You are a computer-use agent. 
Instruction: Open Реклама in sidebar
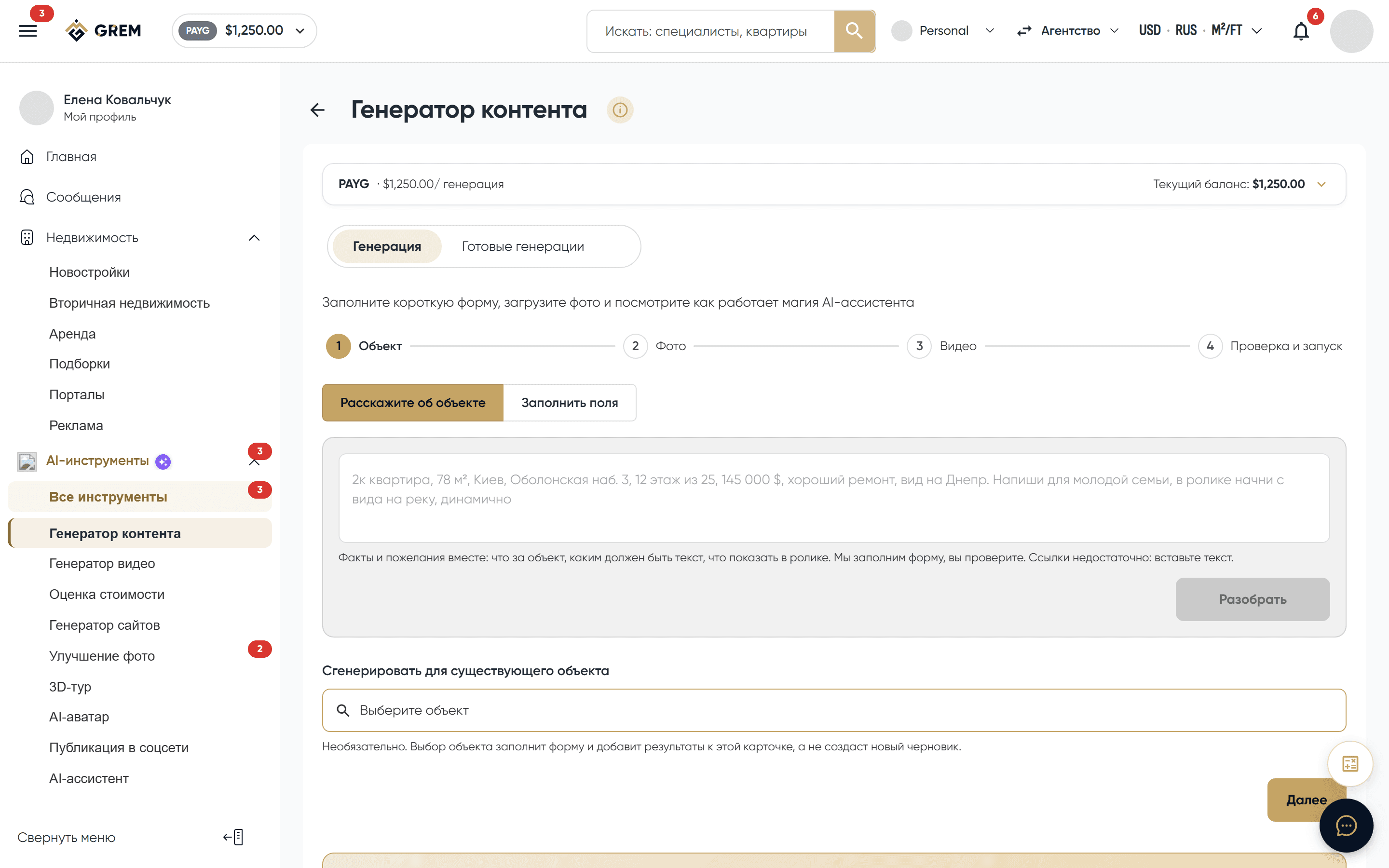[x=76, y=425]
